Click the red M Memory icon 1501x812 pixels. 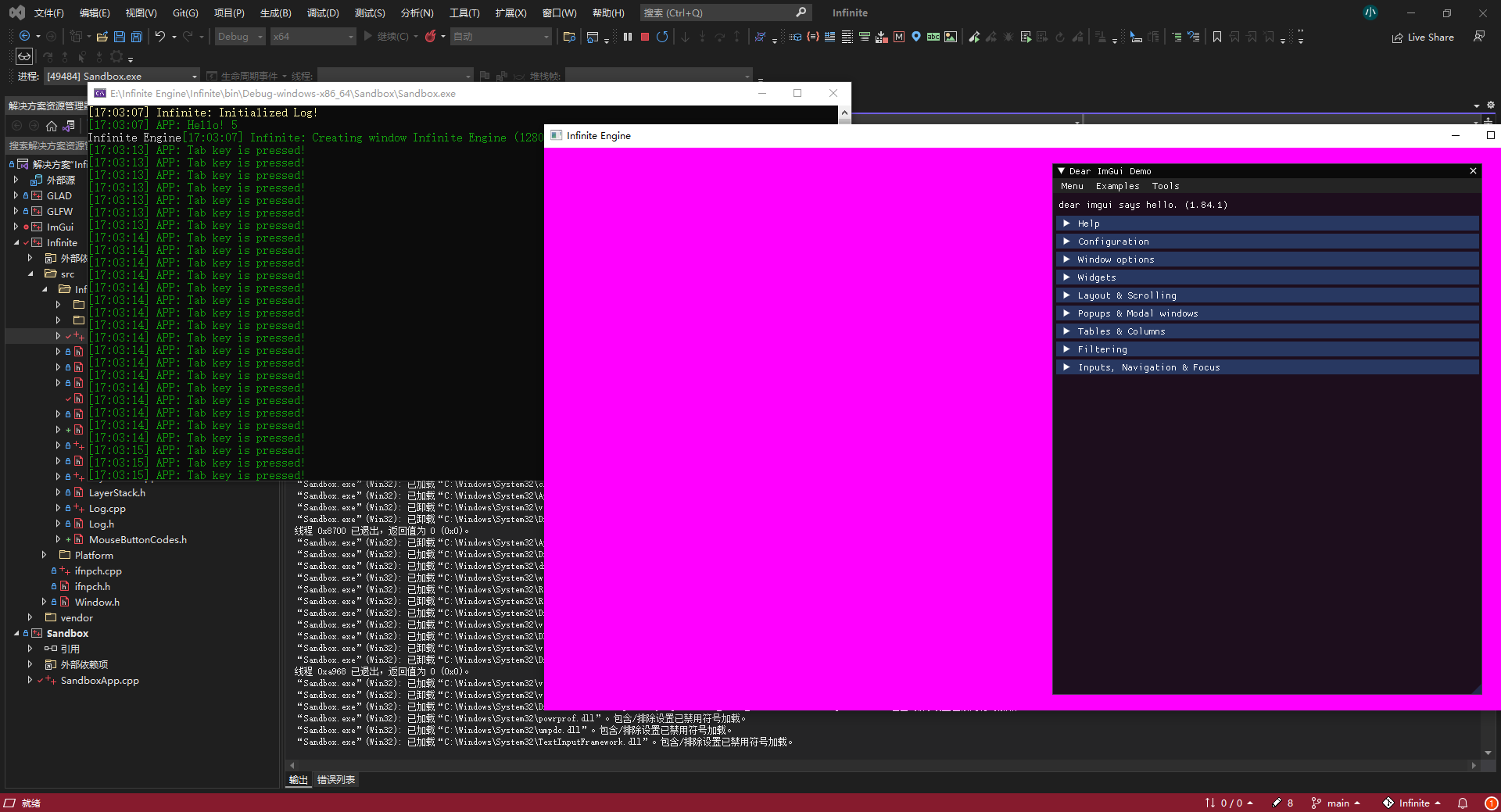899,37
